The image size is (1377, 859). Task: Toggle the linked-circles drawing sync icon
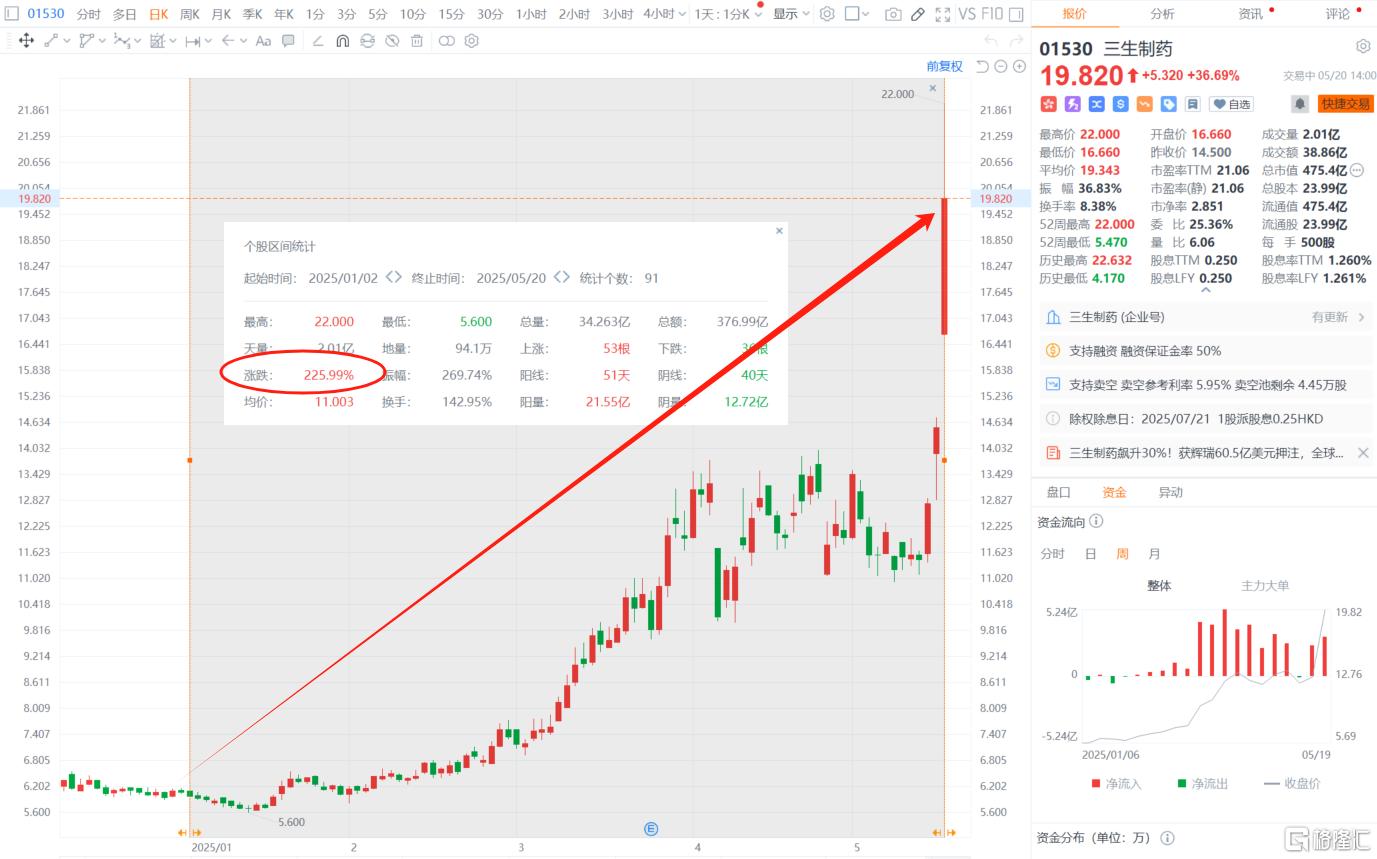[446, 41]
